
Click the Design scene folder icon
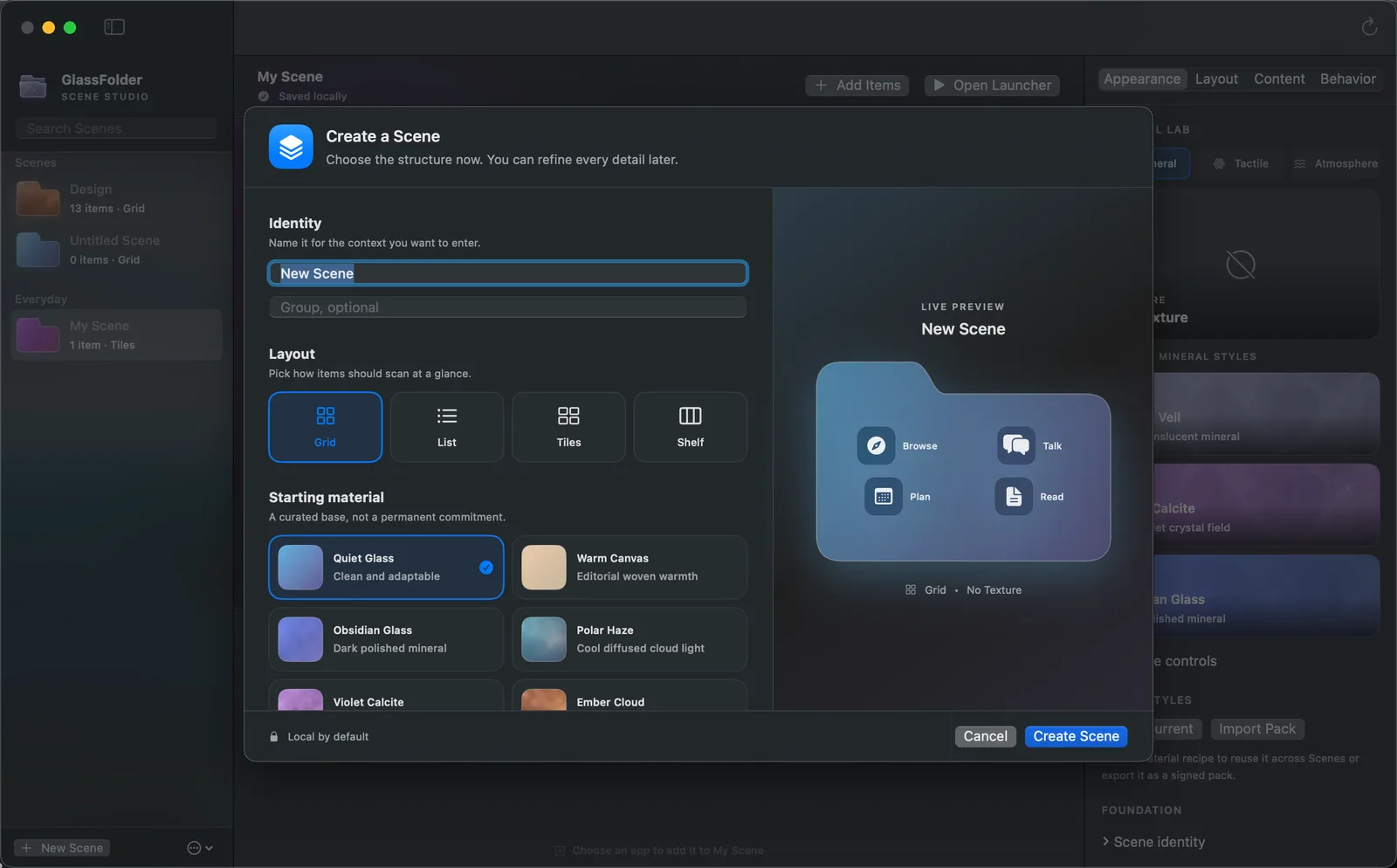[38, 198]
